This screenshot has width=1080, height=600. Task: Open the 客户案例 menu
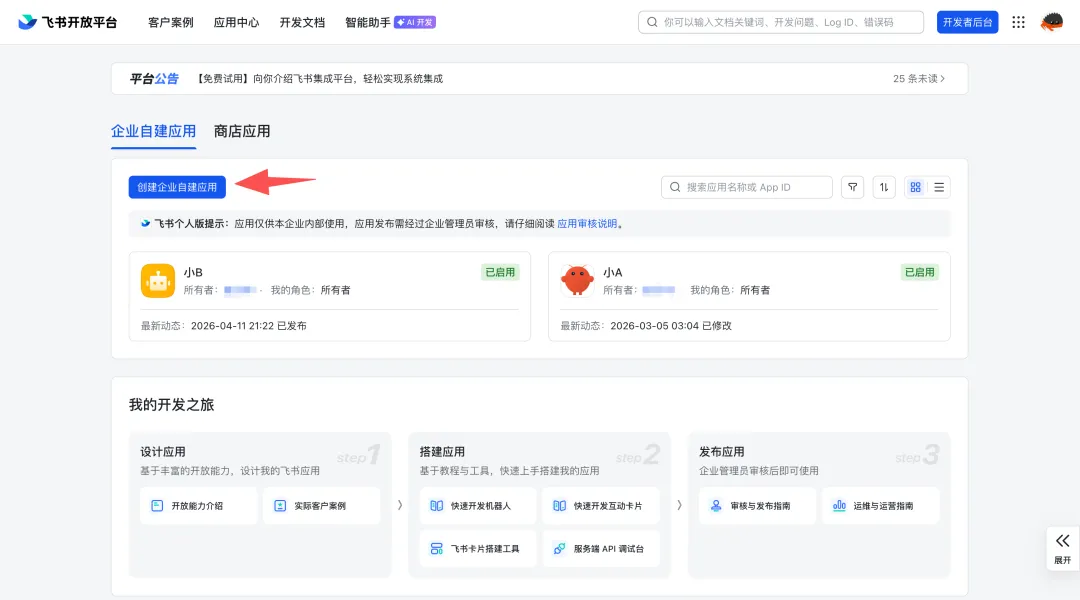(171, 22)
